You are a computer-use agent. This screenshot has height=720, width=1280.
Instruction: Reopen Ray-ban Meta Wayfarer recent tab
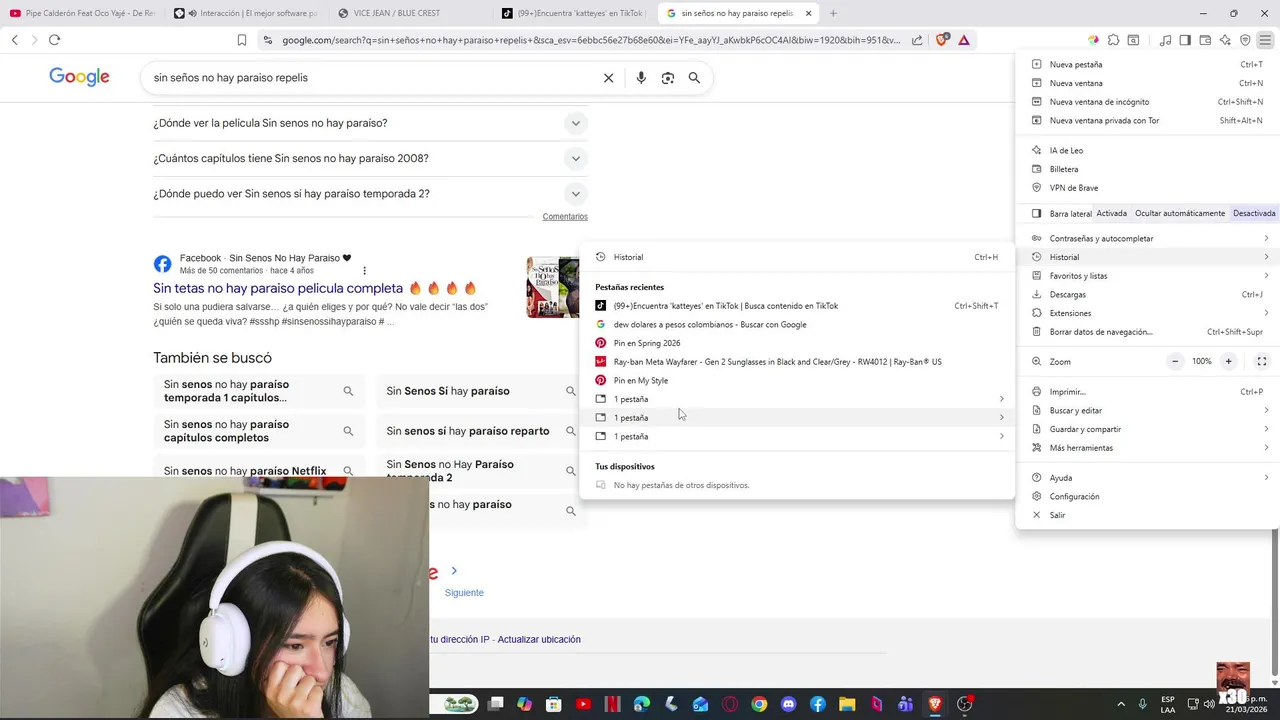click(x=797, y=362)
